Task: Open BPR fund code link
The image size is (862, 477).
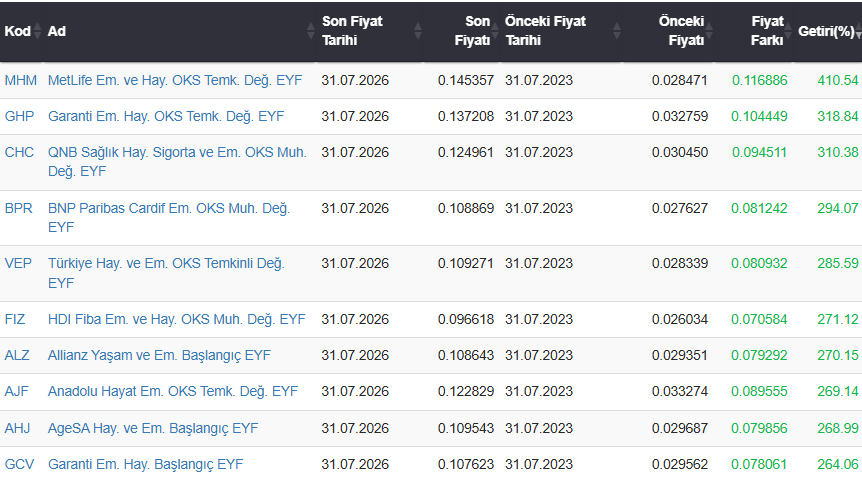Action: pos(18,208)
